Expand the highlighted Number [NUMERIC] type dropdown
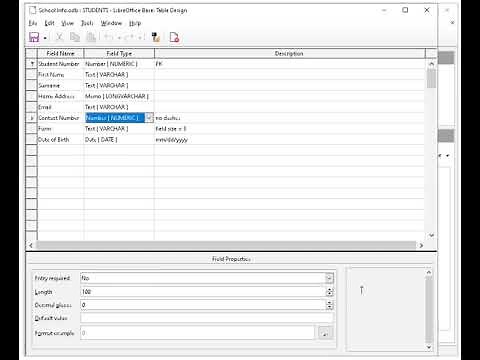 [149, 118]
